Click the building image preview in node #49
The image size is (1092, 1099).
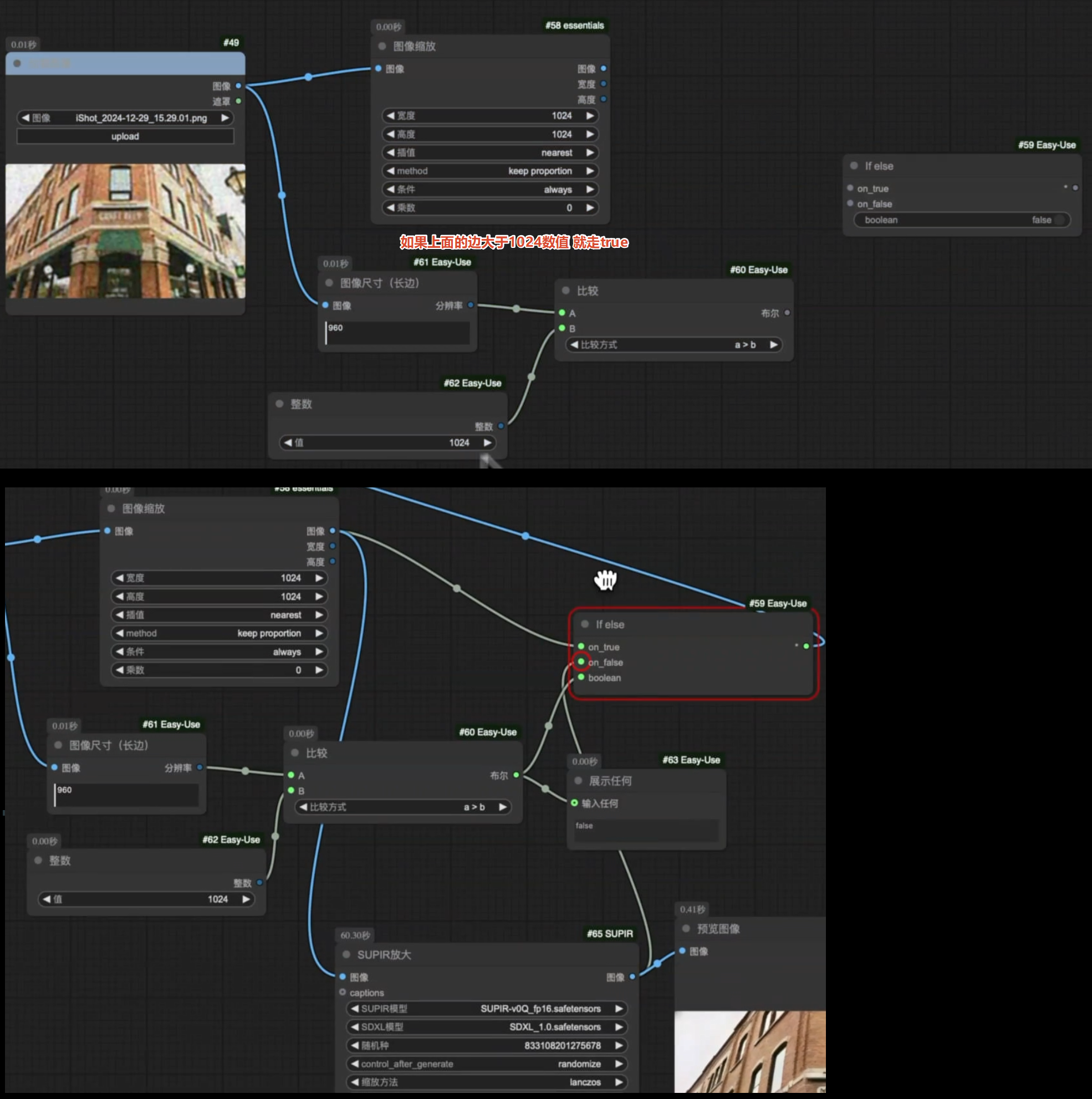125,231
